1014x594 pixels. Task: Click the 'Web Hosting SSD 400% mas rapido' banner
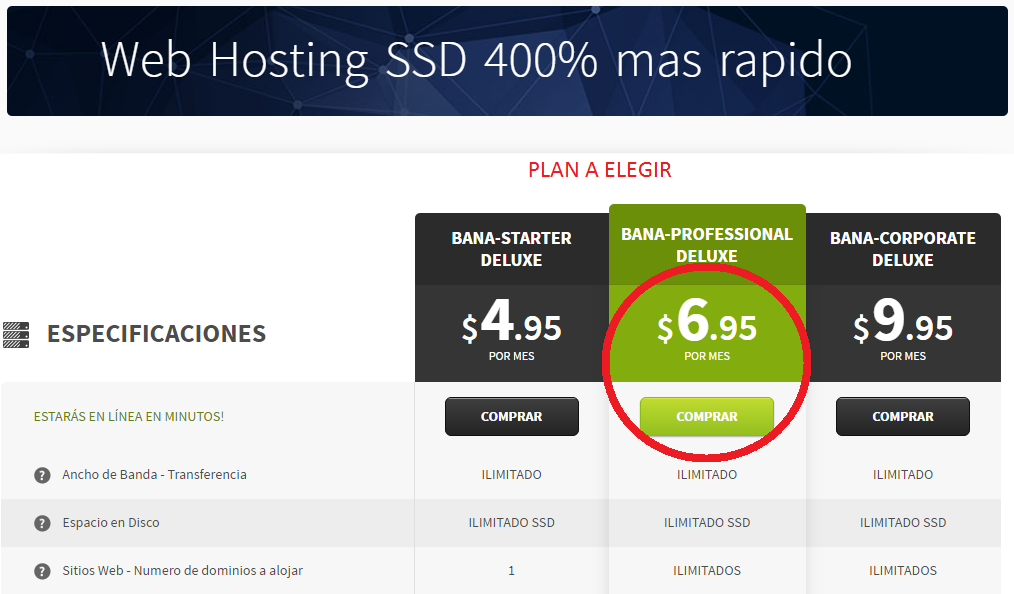pos(507,61)
